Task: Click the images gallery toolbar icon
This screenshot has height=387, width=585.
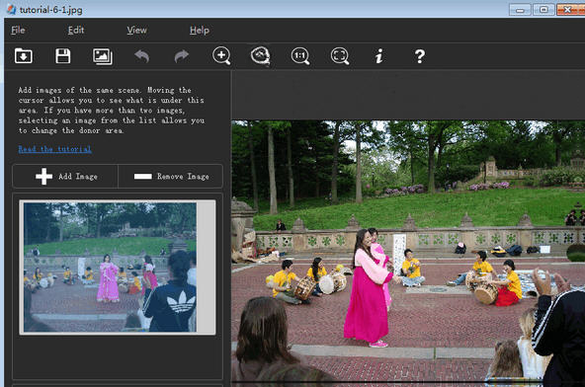Action: (103, 56)
